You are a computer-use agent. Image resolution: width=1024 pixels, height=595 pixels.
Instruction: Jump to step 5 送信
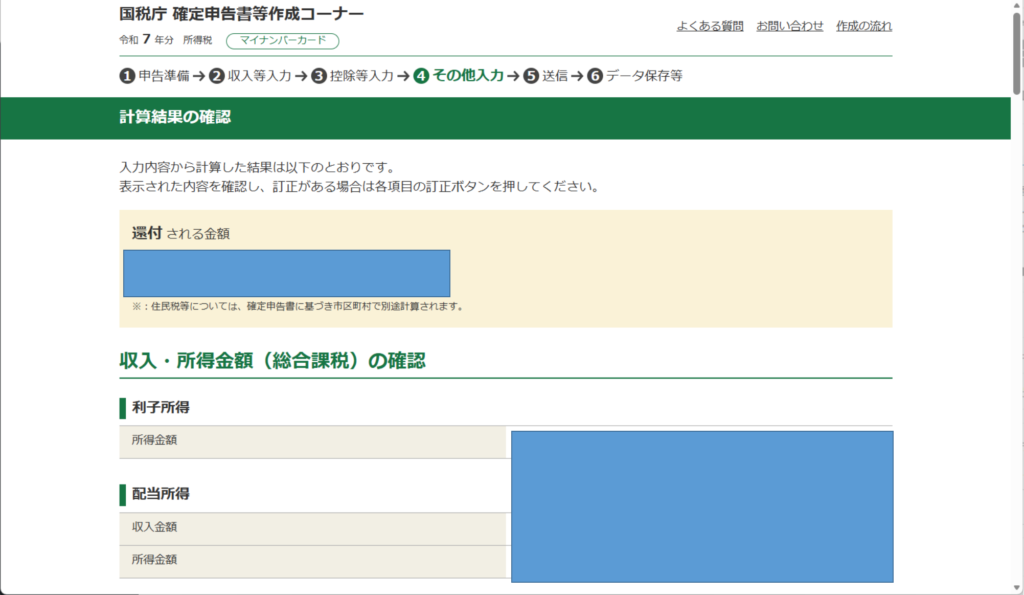coord(546,76)
